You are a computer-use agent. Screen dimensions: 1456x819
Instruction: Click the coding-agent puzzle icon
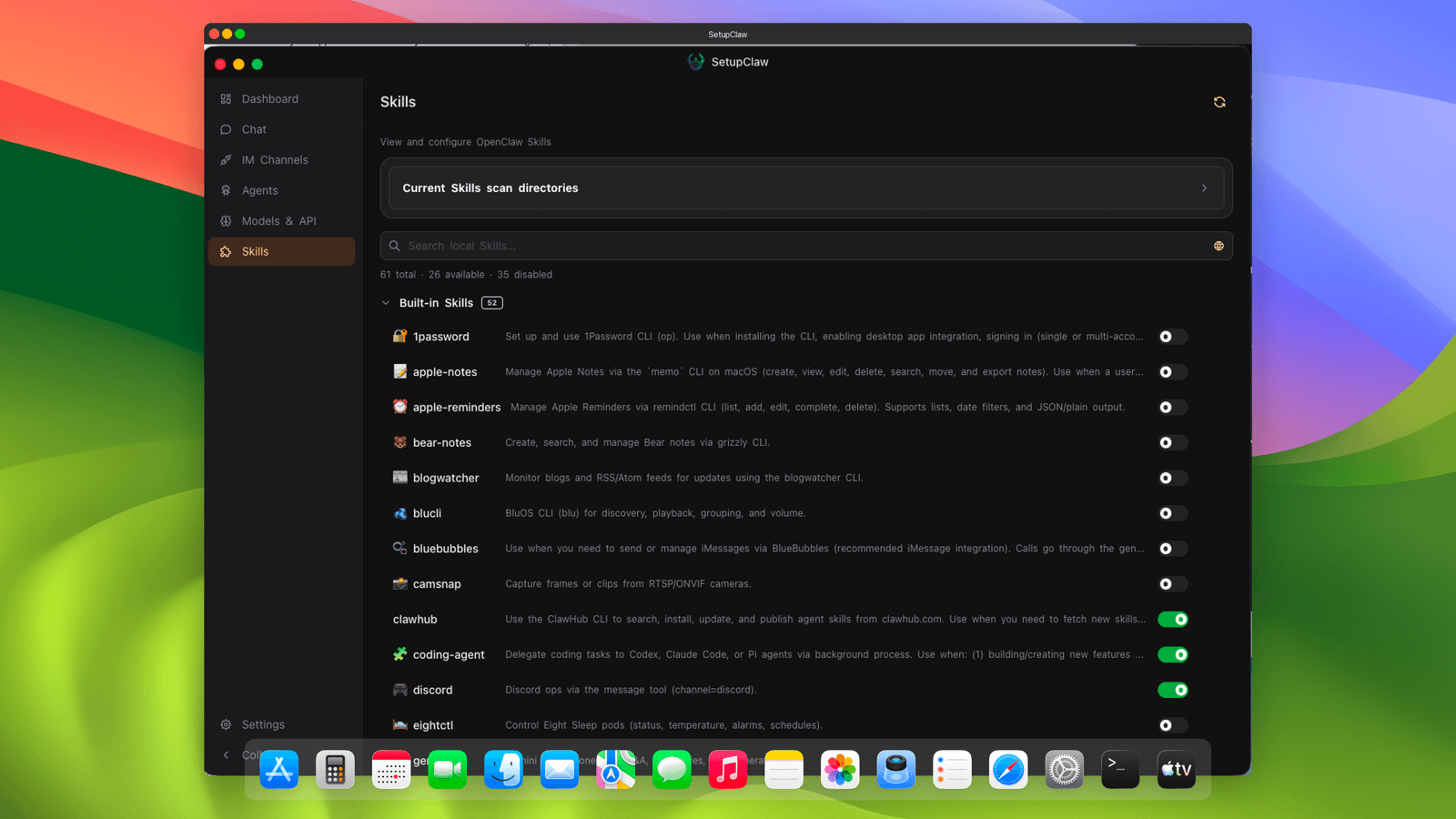click(x=399, y=654)
